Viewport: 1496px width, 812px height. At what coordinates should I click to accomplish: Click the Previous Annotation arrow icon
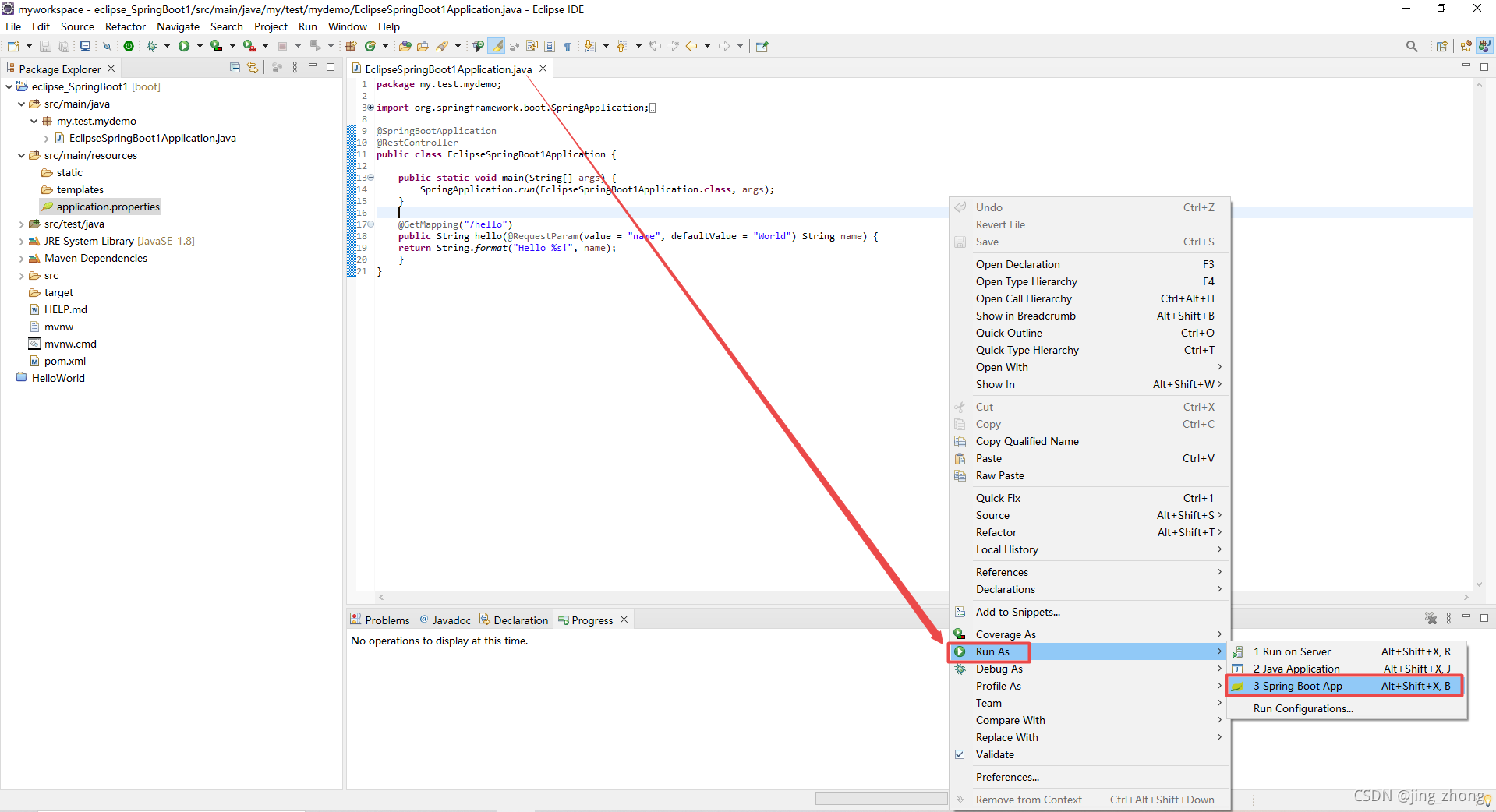point(622,46)
